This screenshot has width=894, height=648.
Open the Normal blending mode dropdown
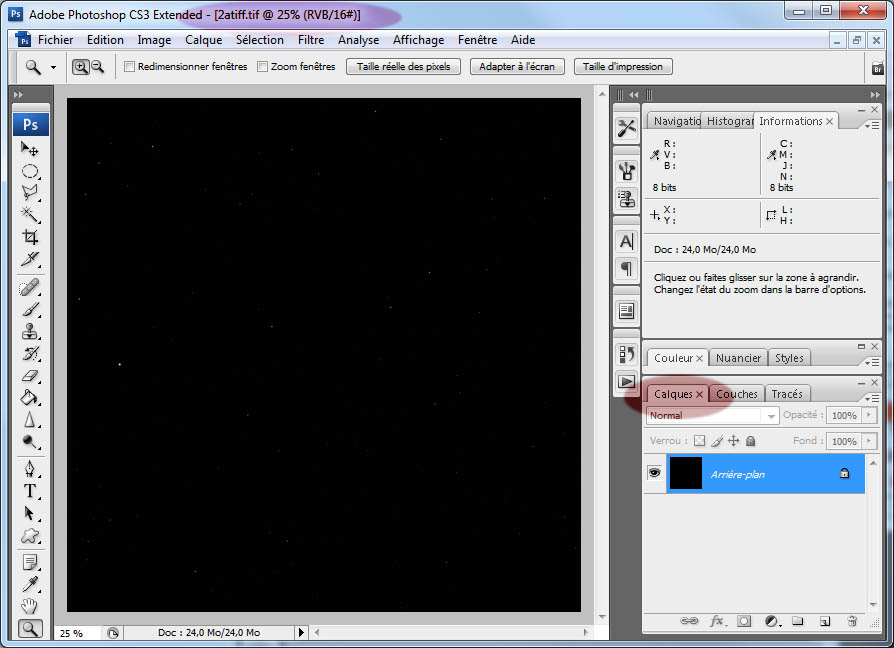[712, 415]
